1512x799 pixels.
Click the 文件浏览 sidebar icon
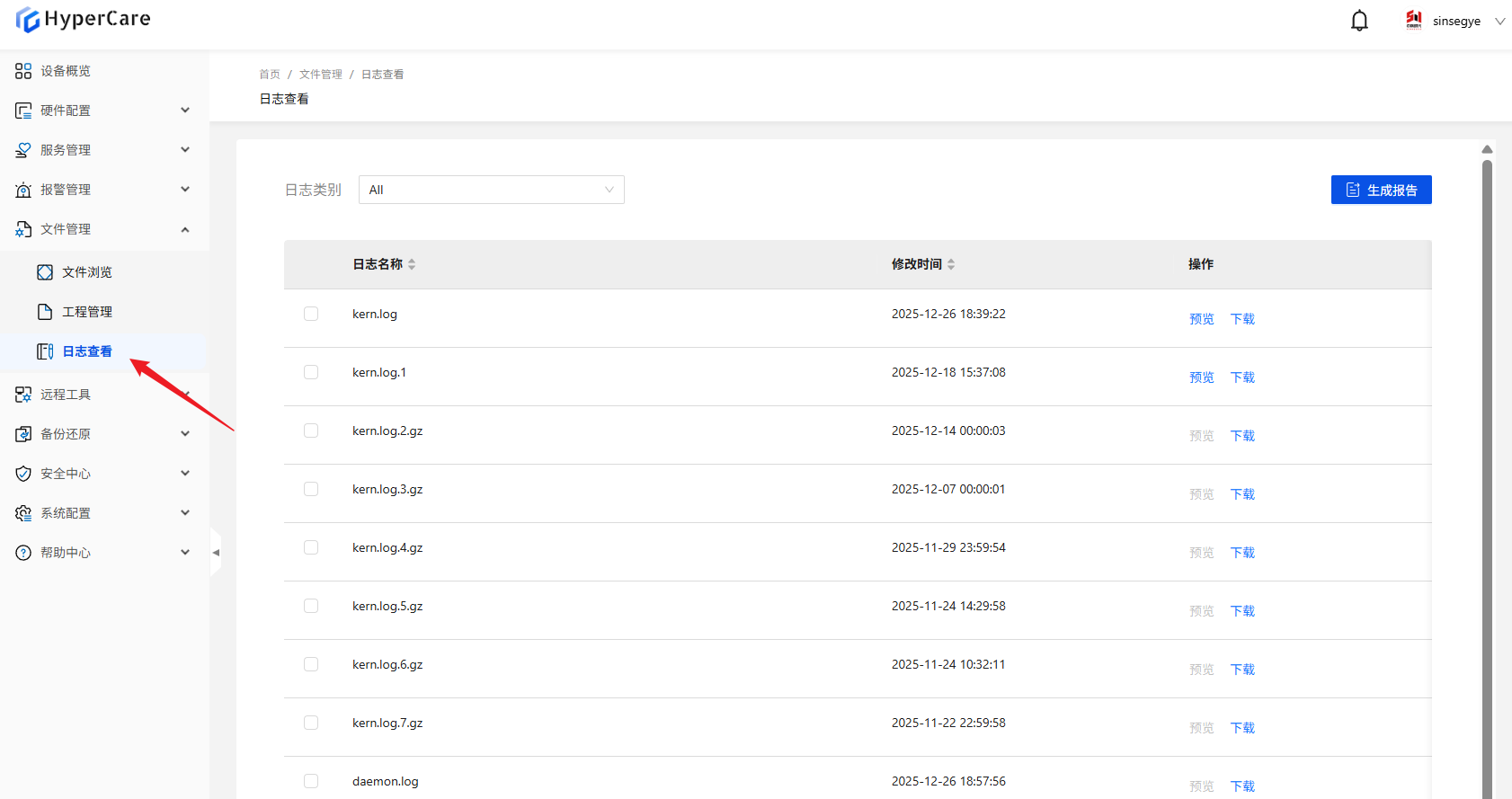tap(45, 272)
